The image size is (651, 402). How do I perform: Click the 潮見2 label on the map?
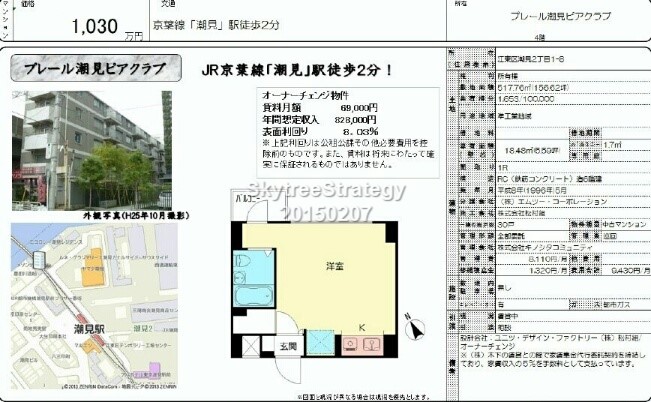pos(143,329)
